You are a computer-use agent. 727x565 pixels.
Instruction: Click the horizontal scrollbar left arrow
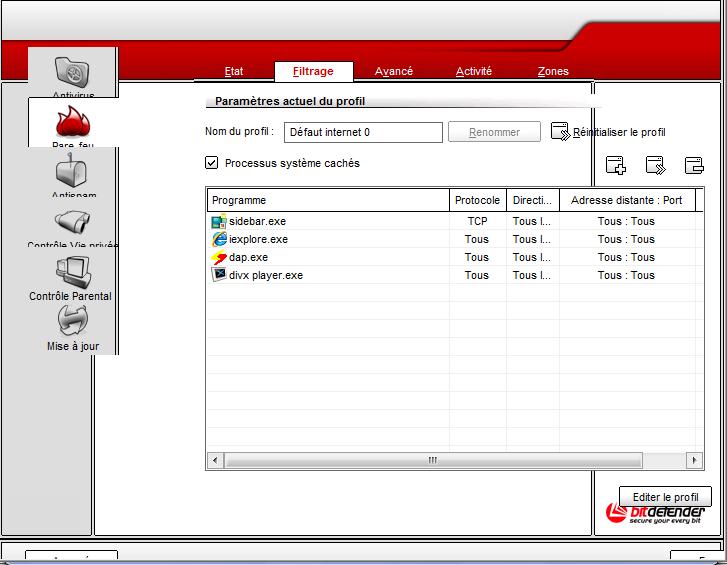pyautogui.click(x=215, y=460)
